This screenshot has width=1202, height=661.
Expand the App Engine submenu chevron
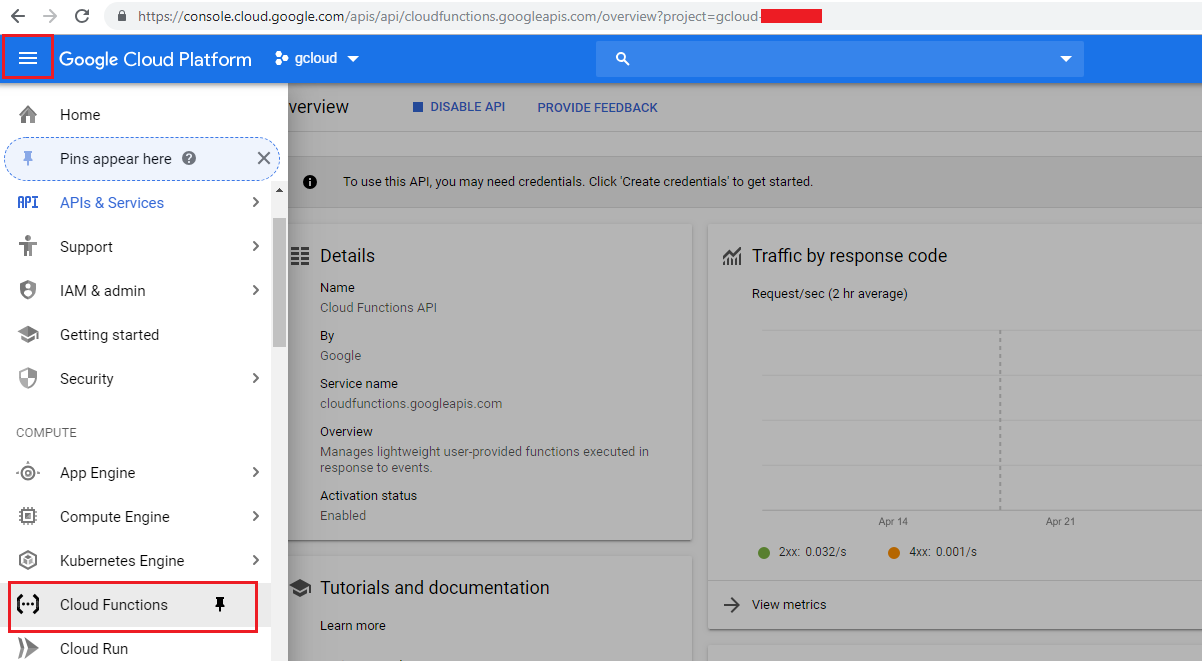tap(256, 472)
